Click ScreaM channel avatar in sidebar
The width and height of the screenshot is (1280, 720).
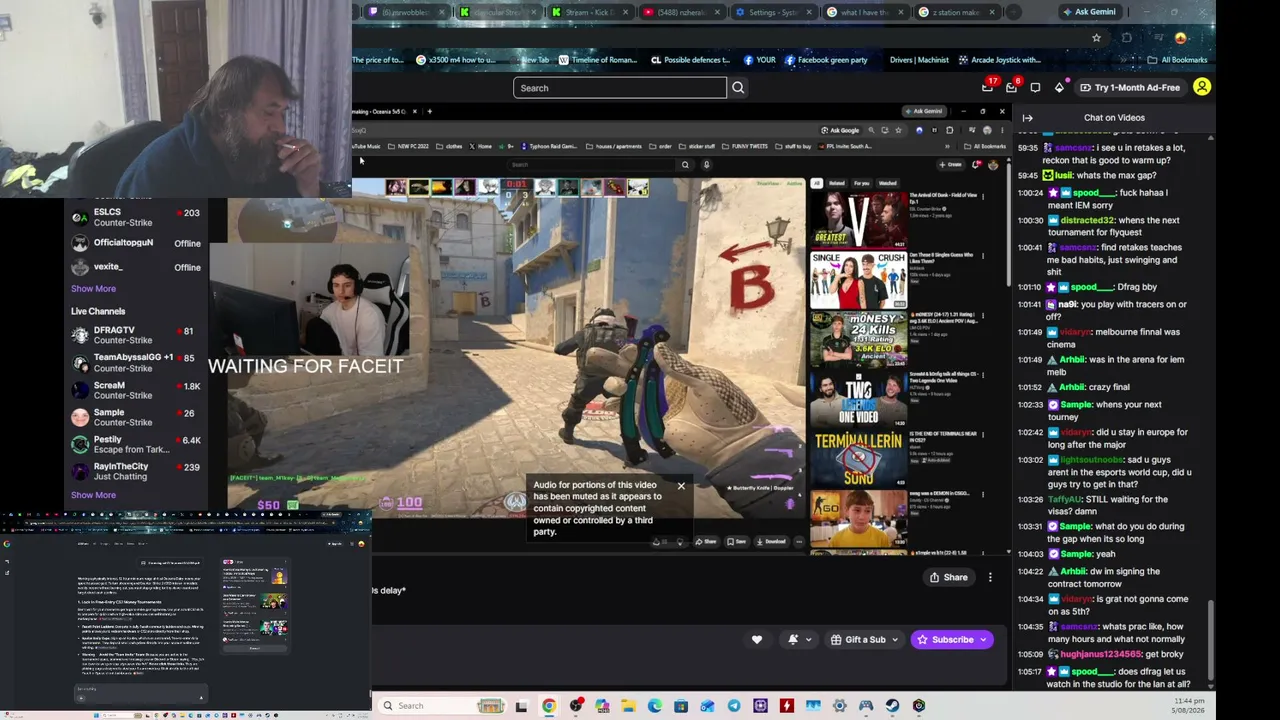point(80,390)
